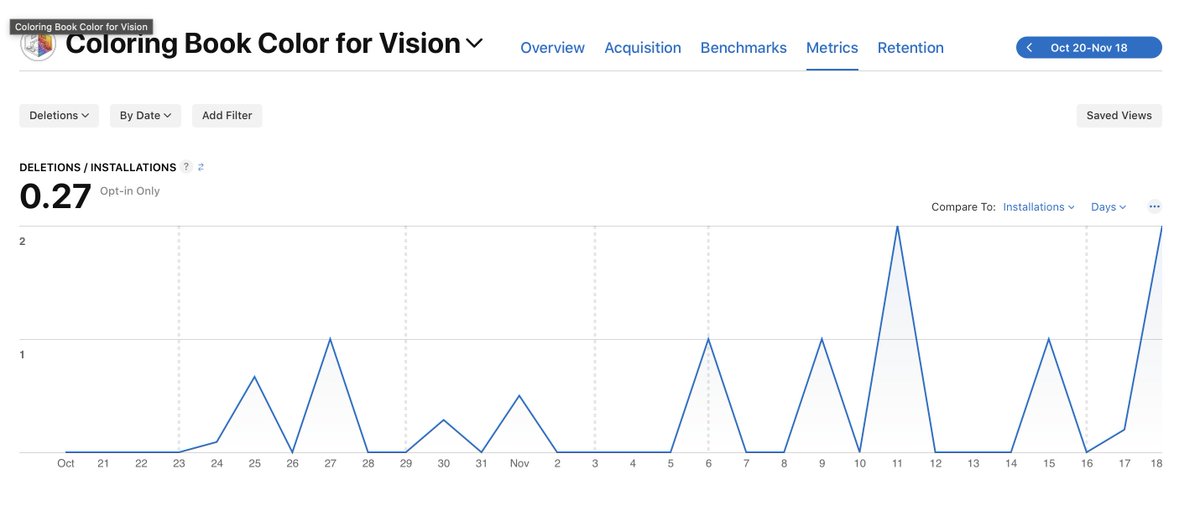Expand the By Date dropdown

click(145, 115)
